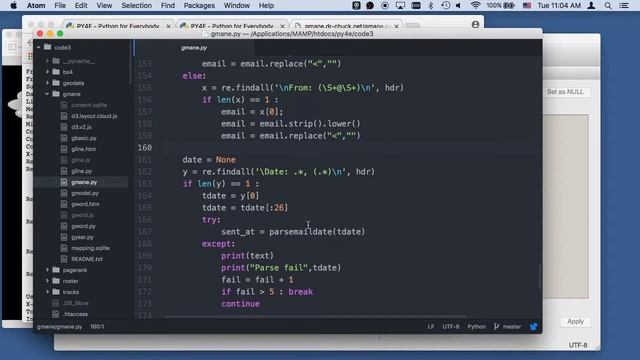Click the LF line ending selector
640x360 pixels.
(431, 327)
